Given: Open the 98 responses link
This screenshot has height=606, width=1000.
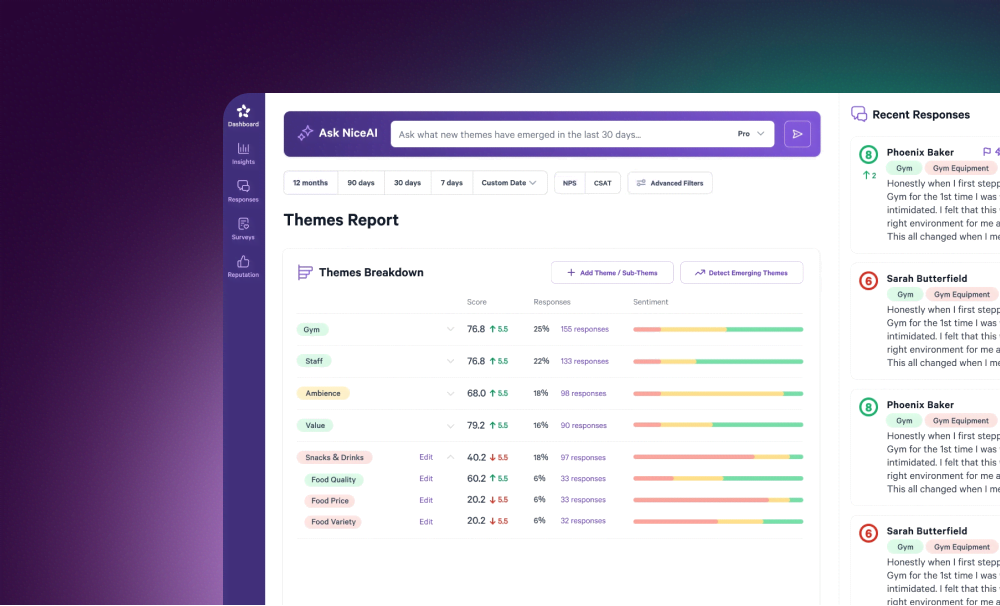Looking at the screenshot, I should 584,393.
